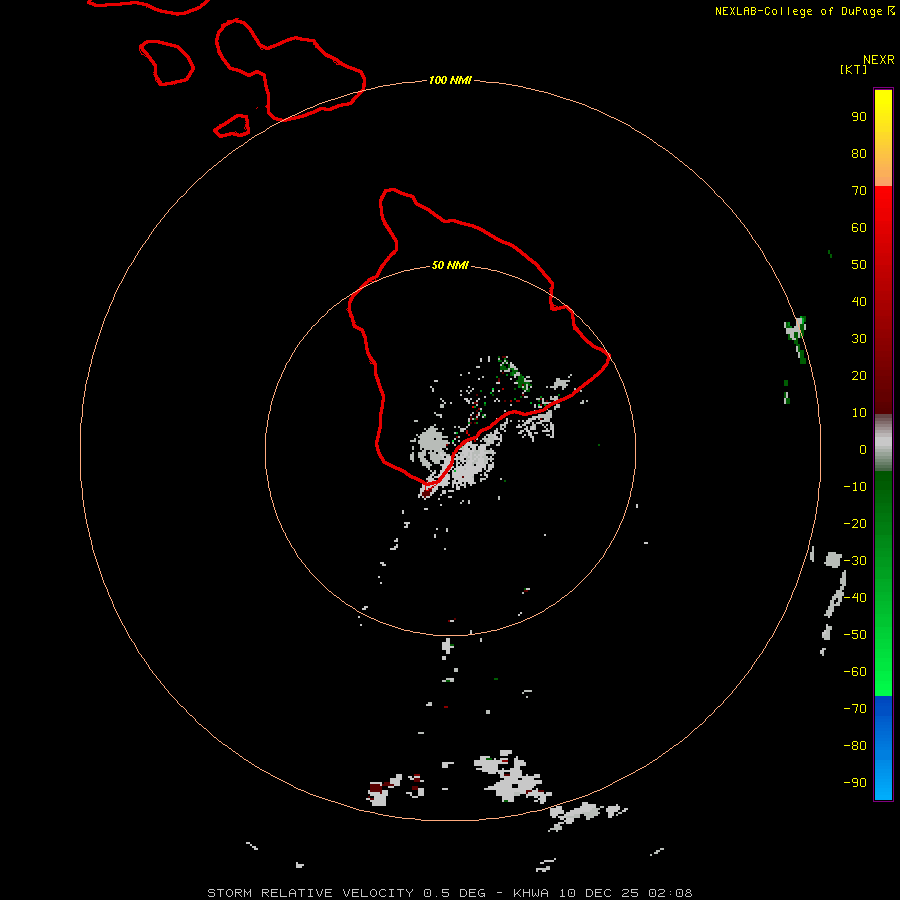Screen dimensions: 900x900
Task: Click the 40 value on the velocity scale
Action: pos(859,301)
